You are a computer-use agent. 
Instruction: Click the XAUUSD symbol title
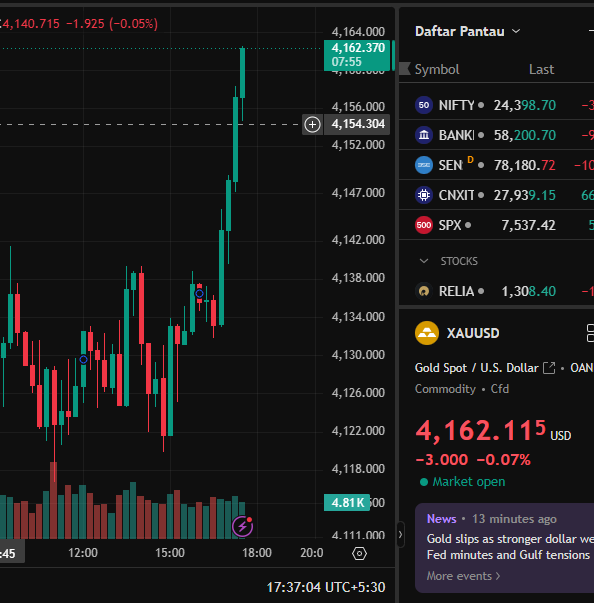pyautogui.click(x=473, y=333)
